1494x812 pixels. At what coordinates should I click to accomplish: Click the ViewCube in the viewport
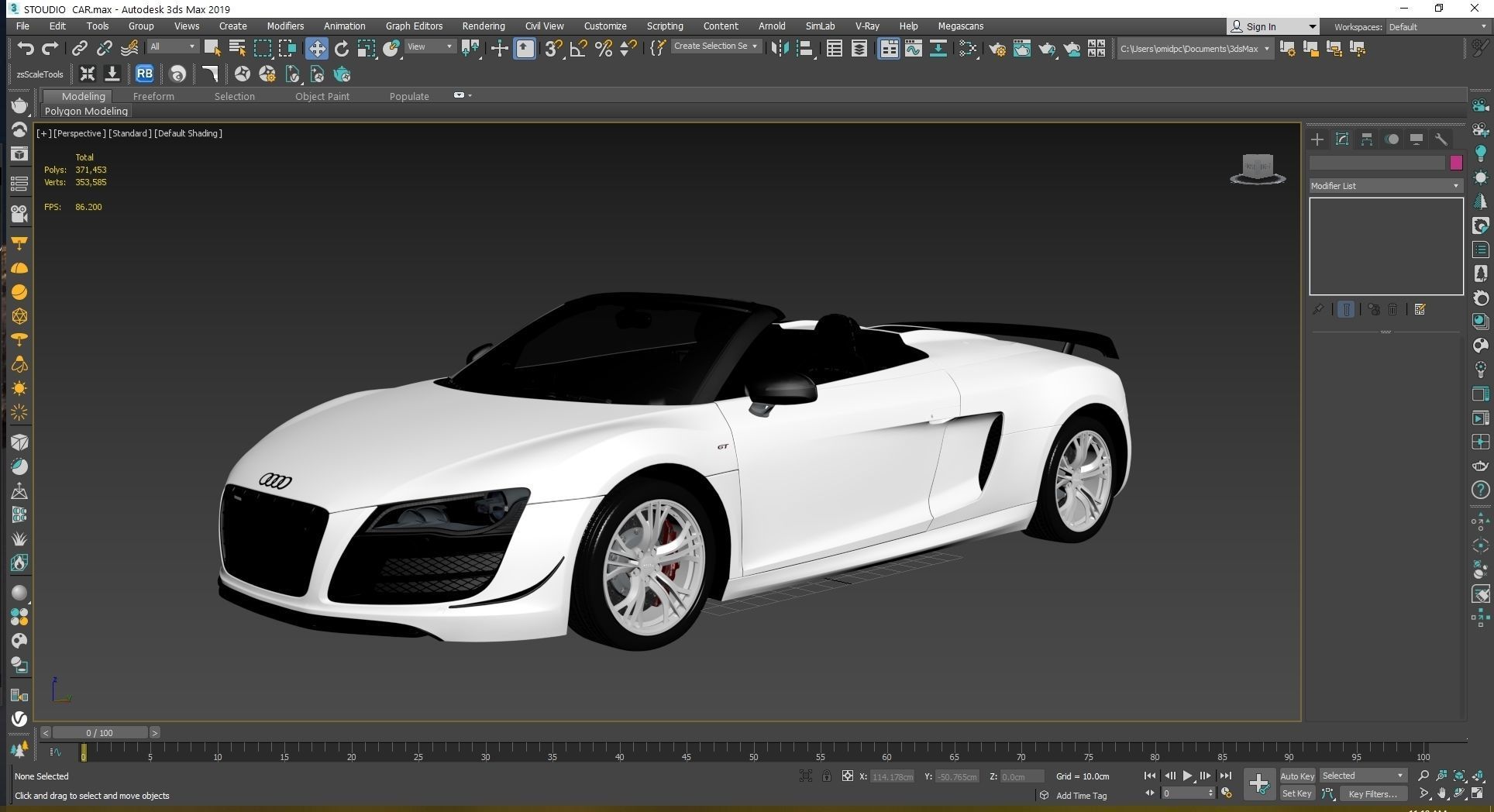pos(1258,169)
